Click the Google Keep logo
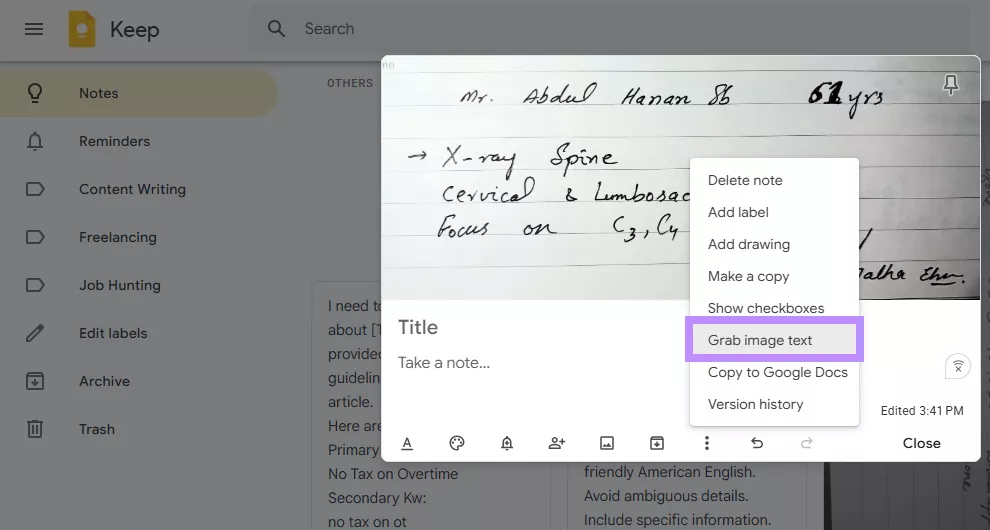990x530 pixels. [82, 29]
